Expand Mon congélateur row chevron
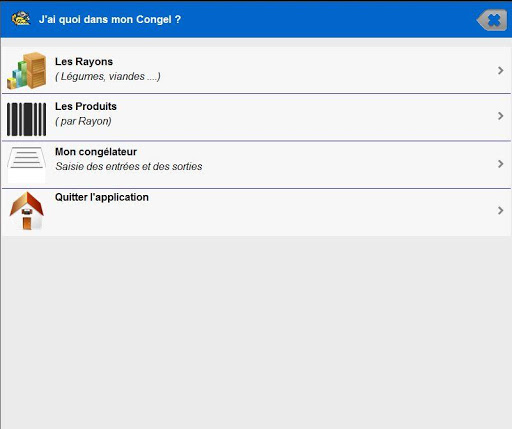Viewport: 512px width, 429px height. (500, 164)
